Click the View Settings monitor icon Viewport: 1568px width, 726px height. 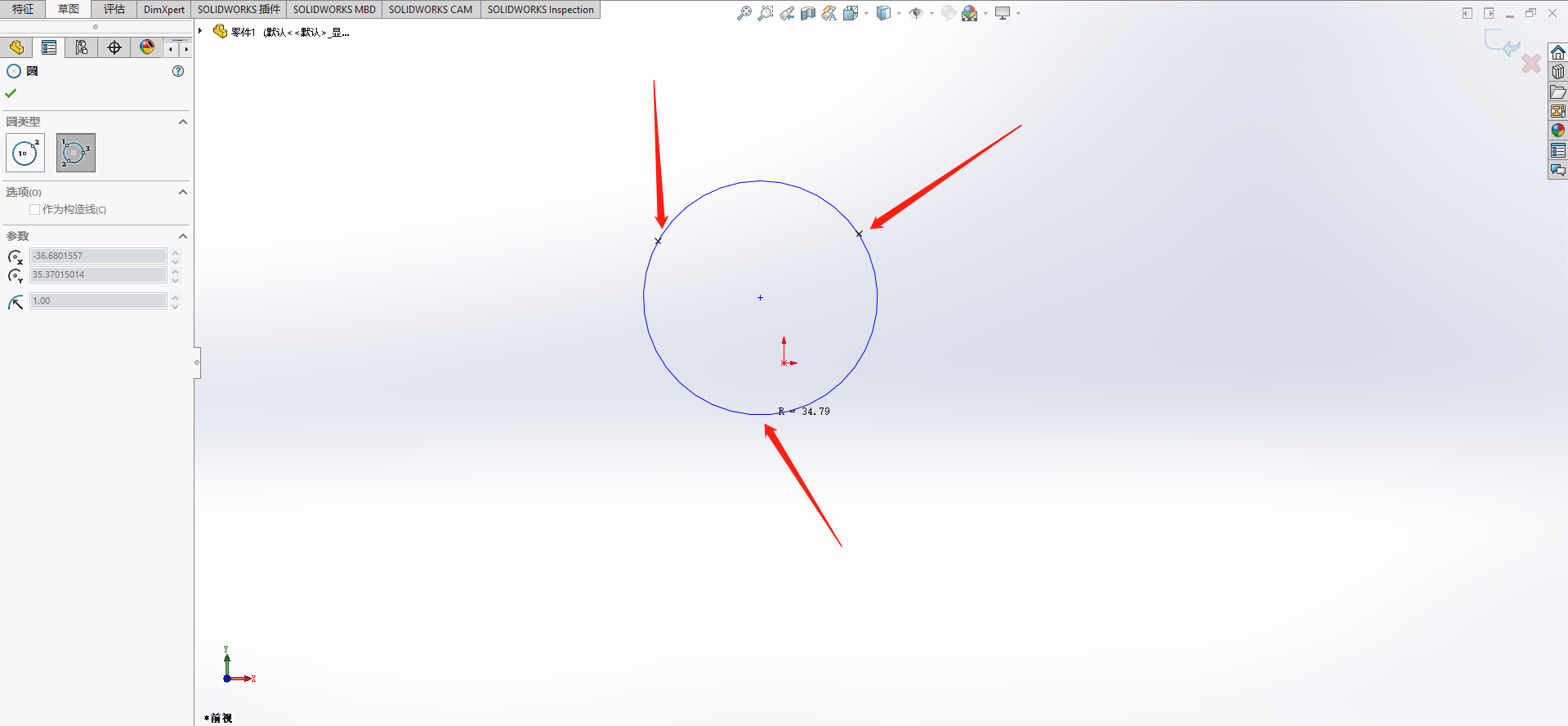[x=1003, y=13]
